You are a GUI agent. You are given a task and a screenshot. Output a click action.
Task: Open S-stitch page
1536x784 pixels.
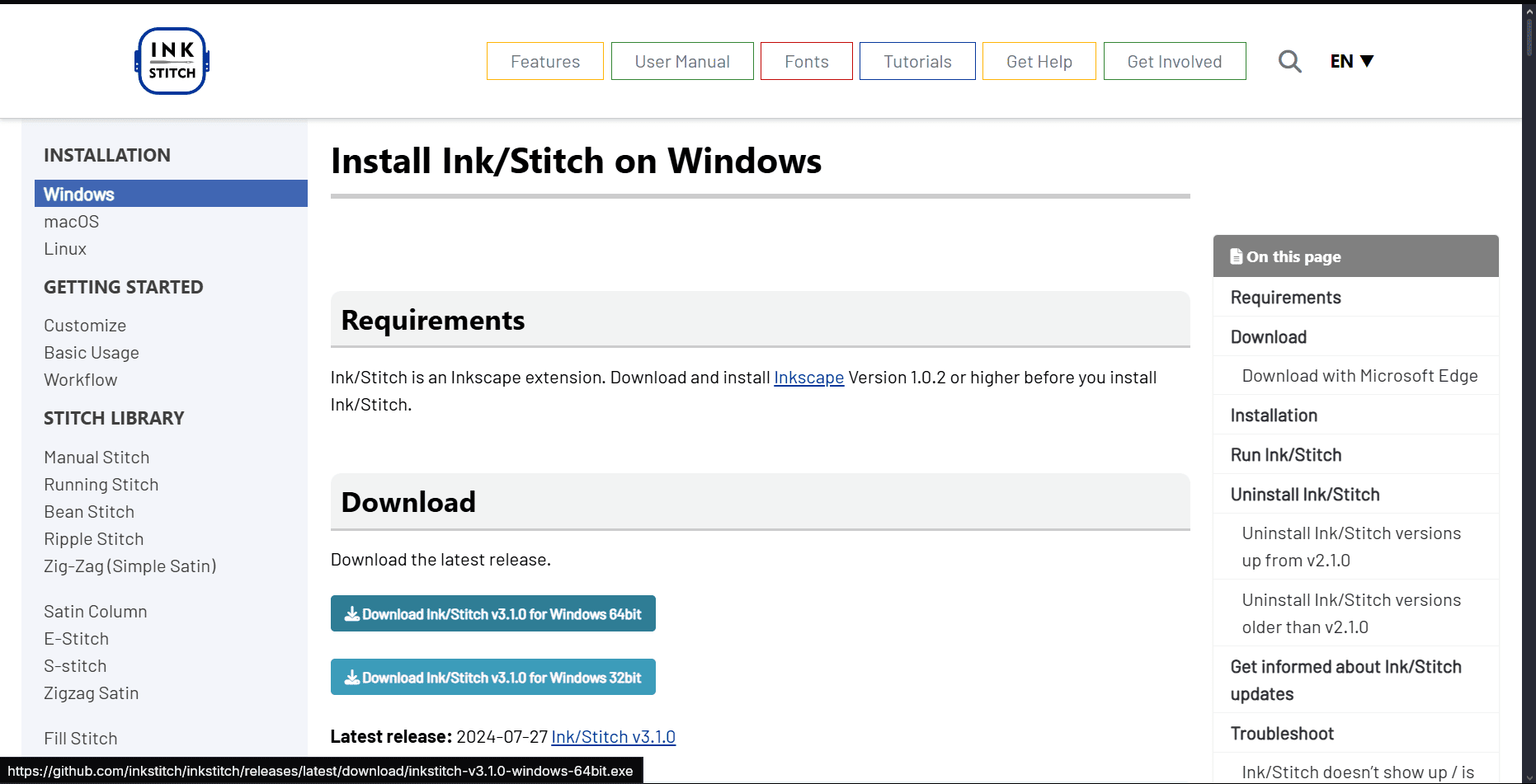tap(75, 666)
